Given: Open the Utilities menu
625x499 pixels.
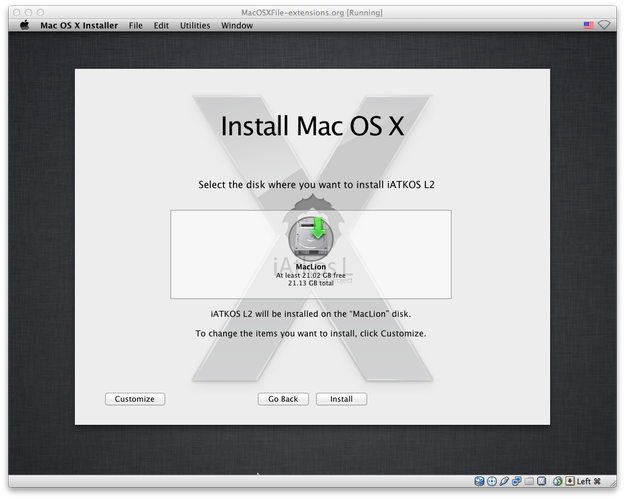Looking at the screenshot, I should coord(195,26).
